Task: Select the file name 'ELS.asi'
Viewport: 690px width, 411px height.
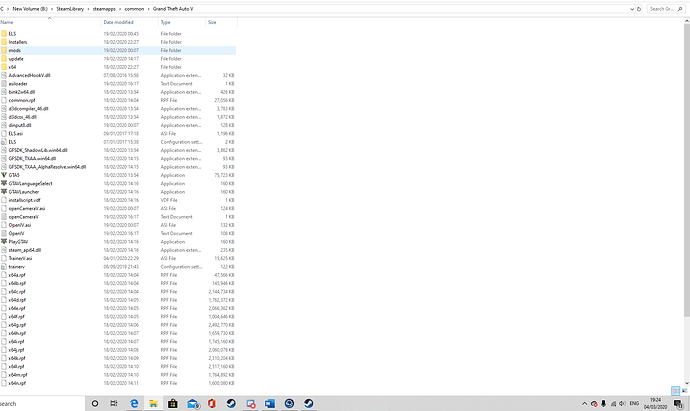Action: [x=16, y=134]
